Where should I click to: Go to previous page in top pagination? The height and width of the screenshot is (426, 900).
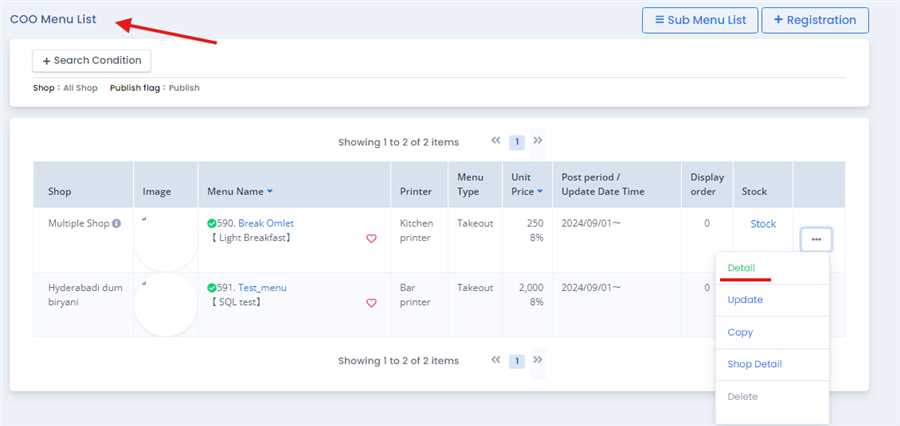pyautogui.click(x=495, y=141)
